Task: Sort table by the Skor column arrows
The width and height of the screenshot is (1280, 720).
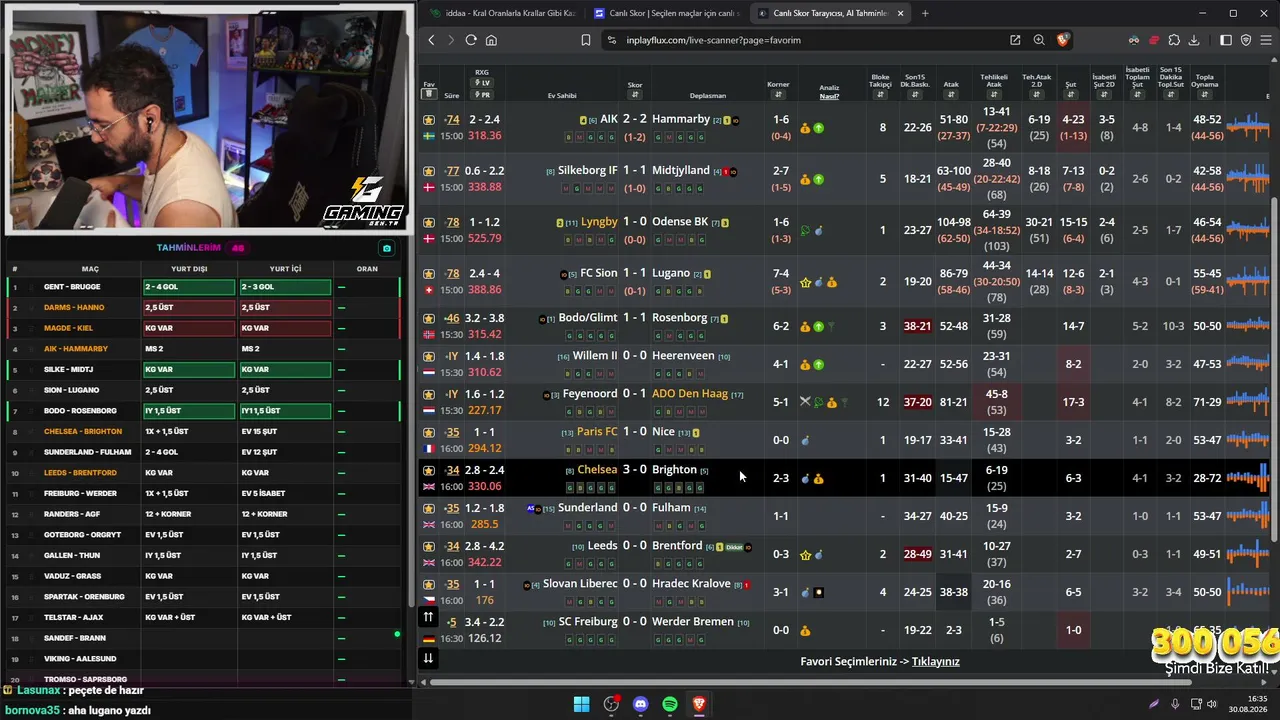Action: [x=635, y=95]
